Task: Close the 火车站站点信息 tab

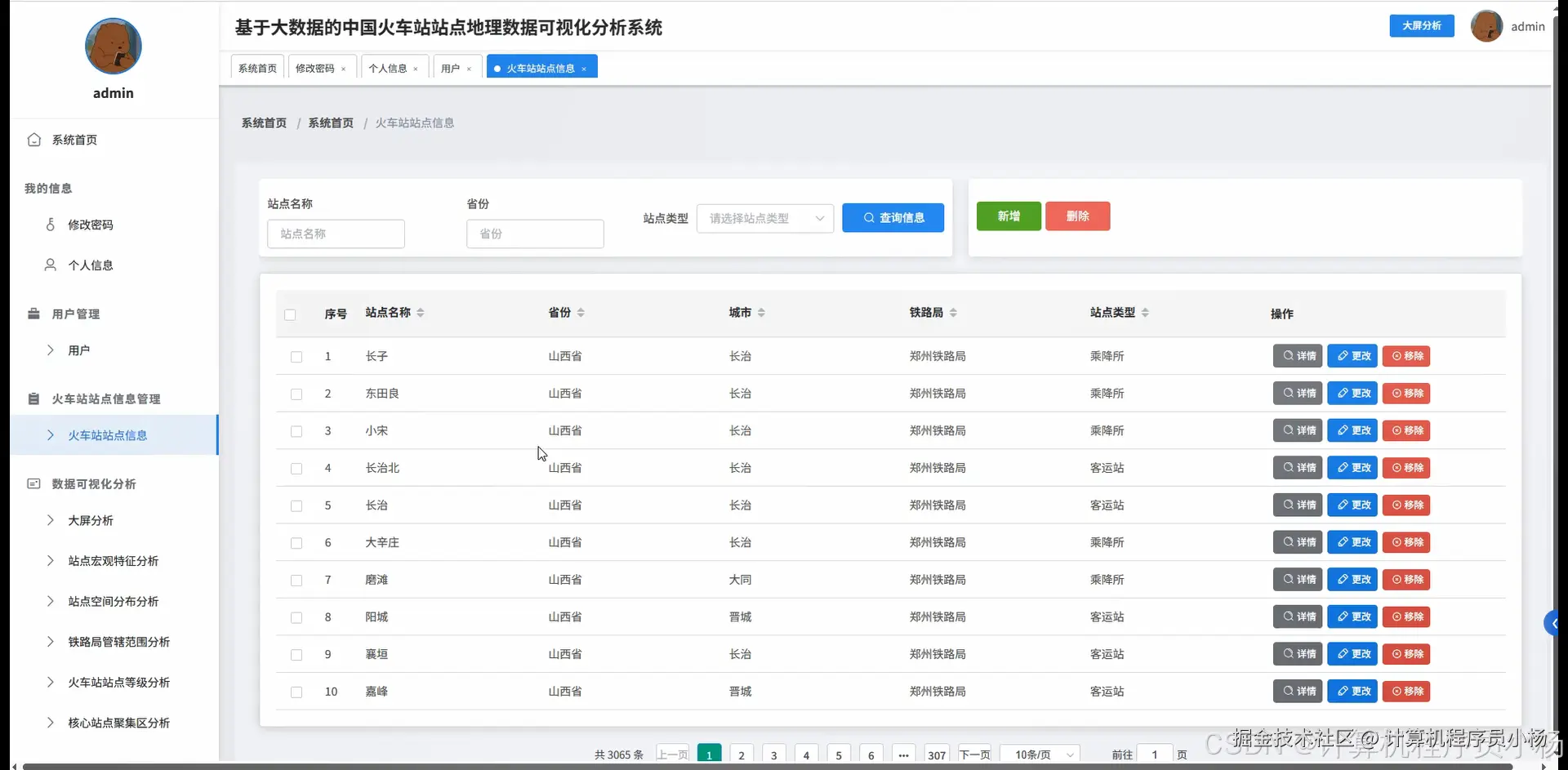Action: 584,69
